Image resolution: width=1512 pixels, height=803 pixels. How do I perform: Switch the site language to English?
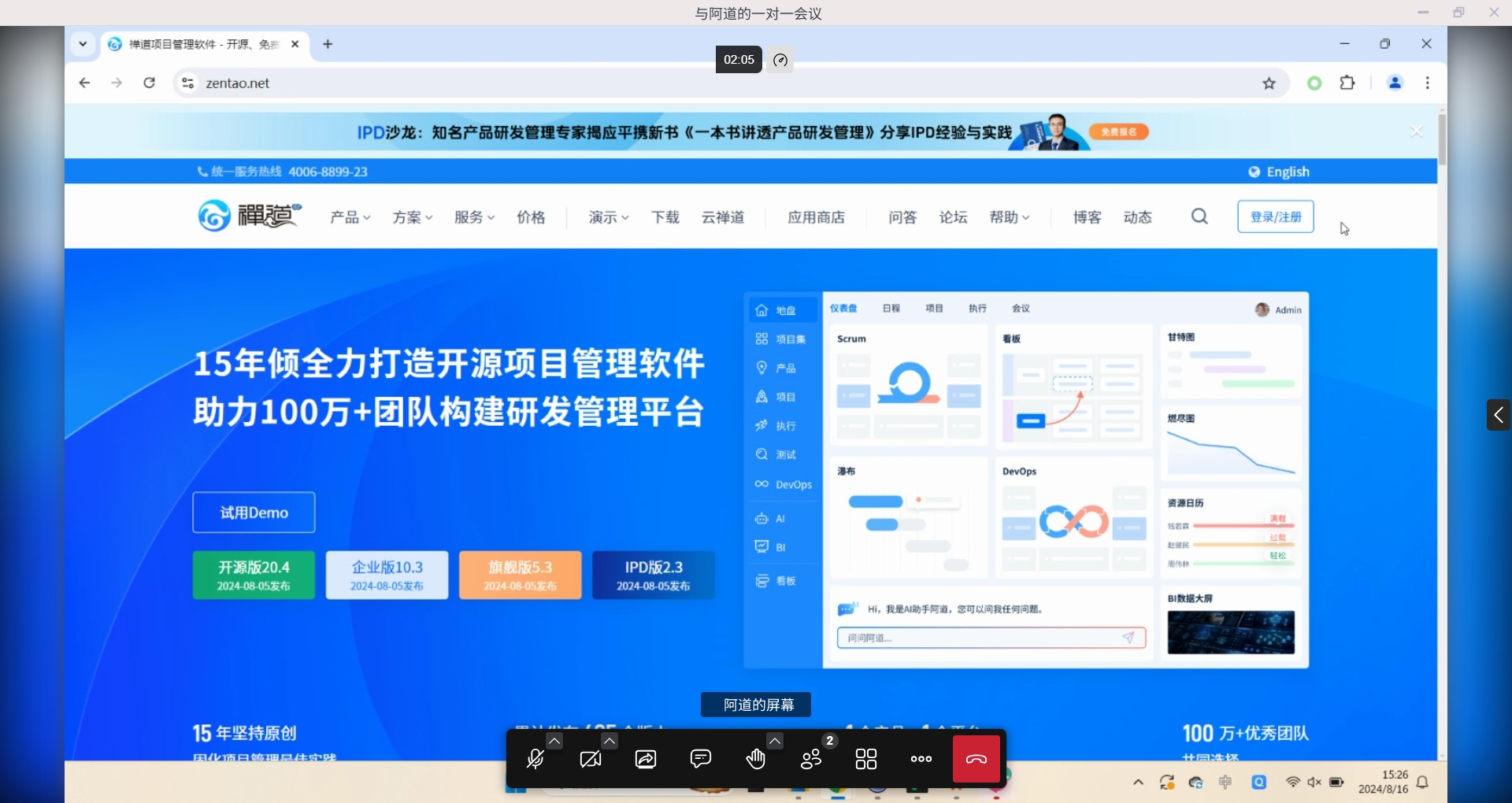(1279, 172)
